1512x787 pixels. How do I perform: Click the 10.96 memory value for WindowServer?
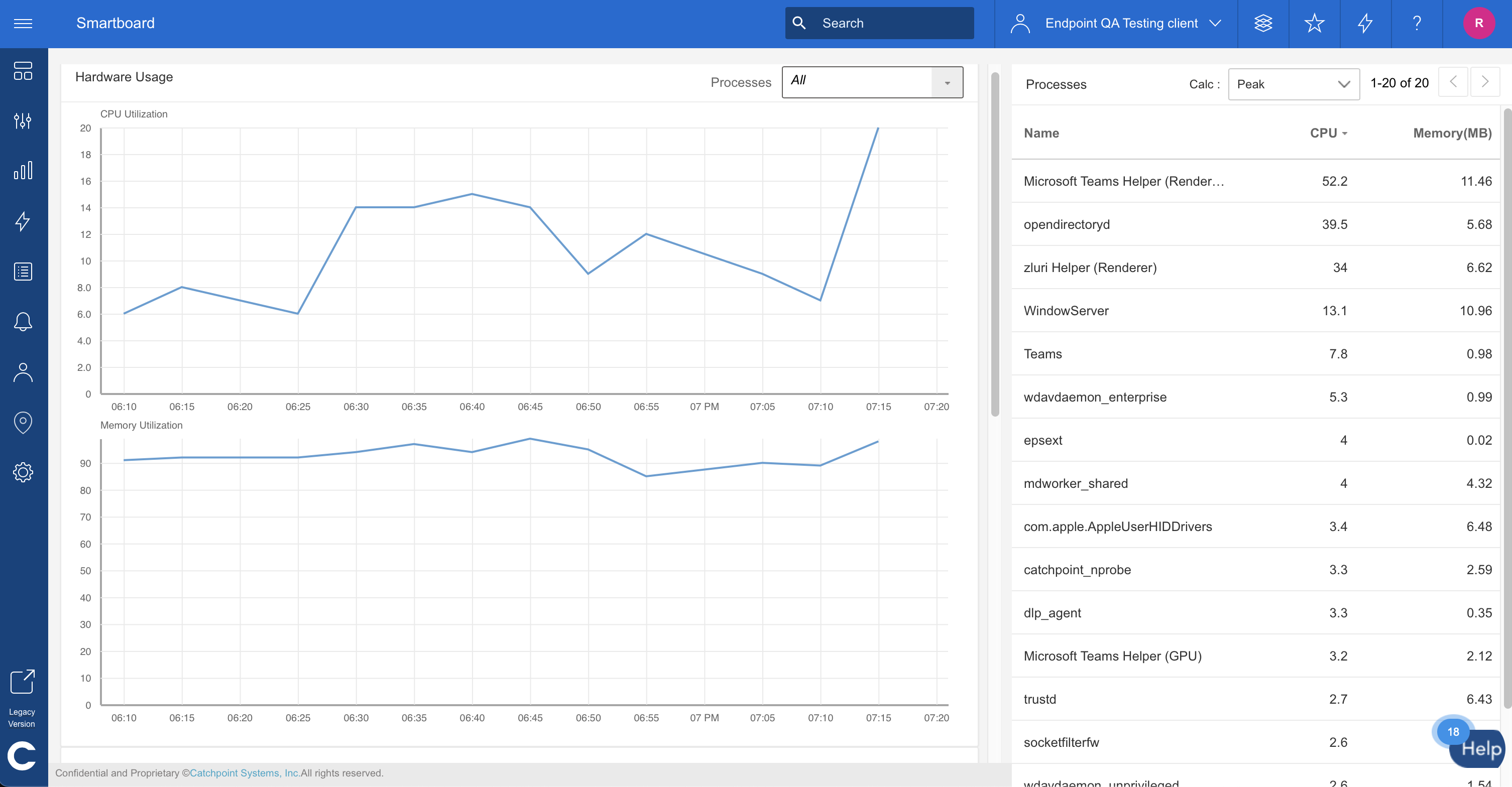pos(1475,311)
